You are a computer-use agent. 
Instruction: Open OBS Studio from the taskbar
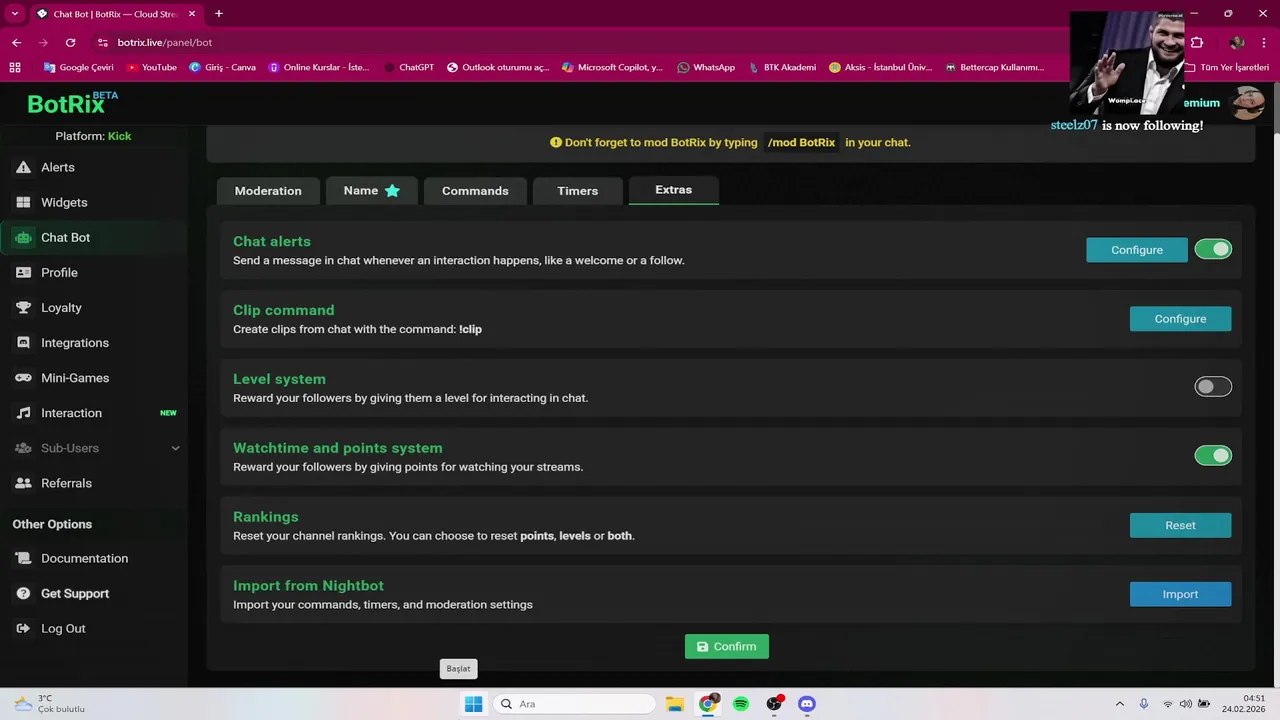(x=774, y=704)
